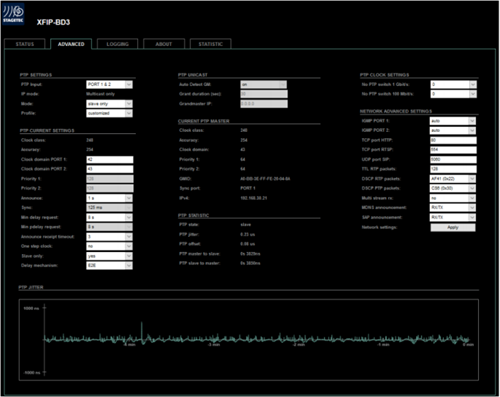
Task: Click the Stagetec logo
Action: (x=13, y=14)
